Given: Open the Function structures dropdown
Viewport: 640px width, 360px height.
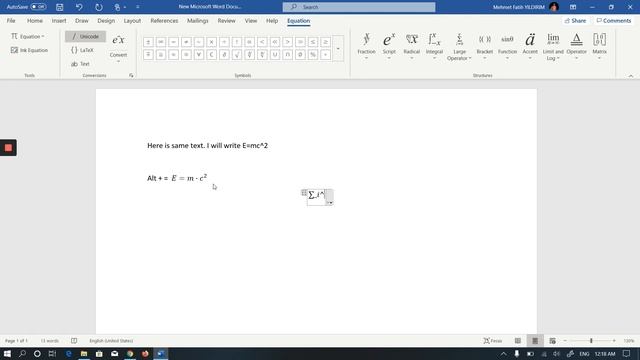Looking at the screenshot, I should click(x=507, y=46).
